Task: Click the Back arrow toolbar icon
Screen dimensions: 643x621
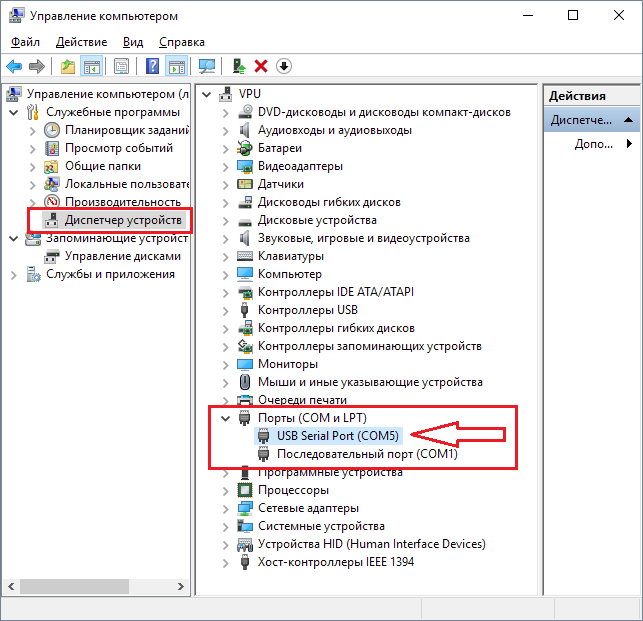Action: (14, 66)
